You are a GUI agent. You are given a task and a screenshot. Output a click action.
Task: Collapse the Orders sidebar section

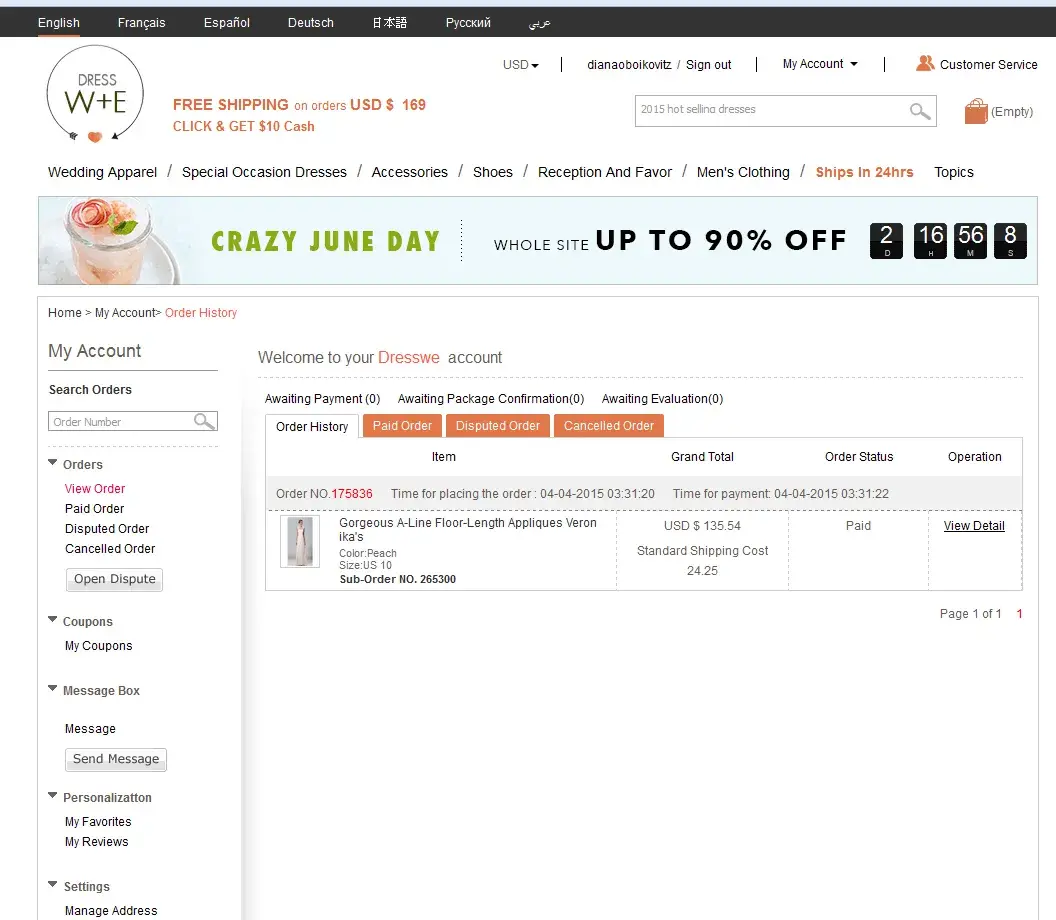point(53,463)
